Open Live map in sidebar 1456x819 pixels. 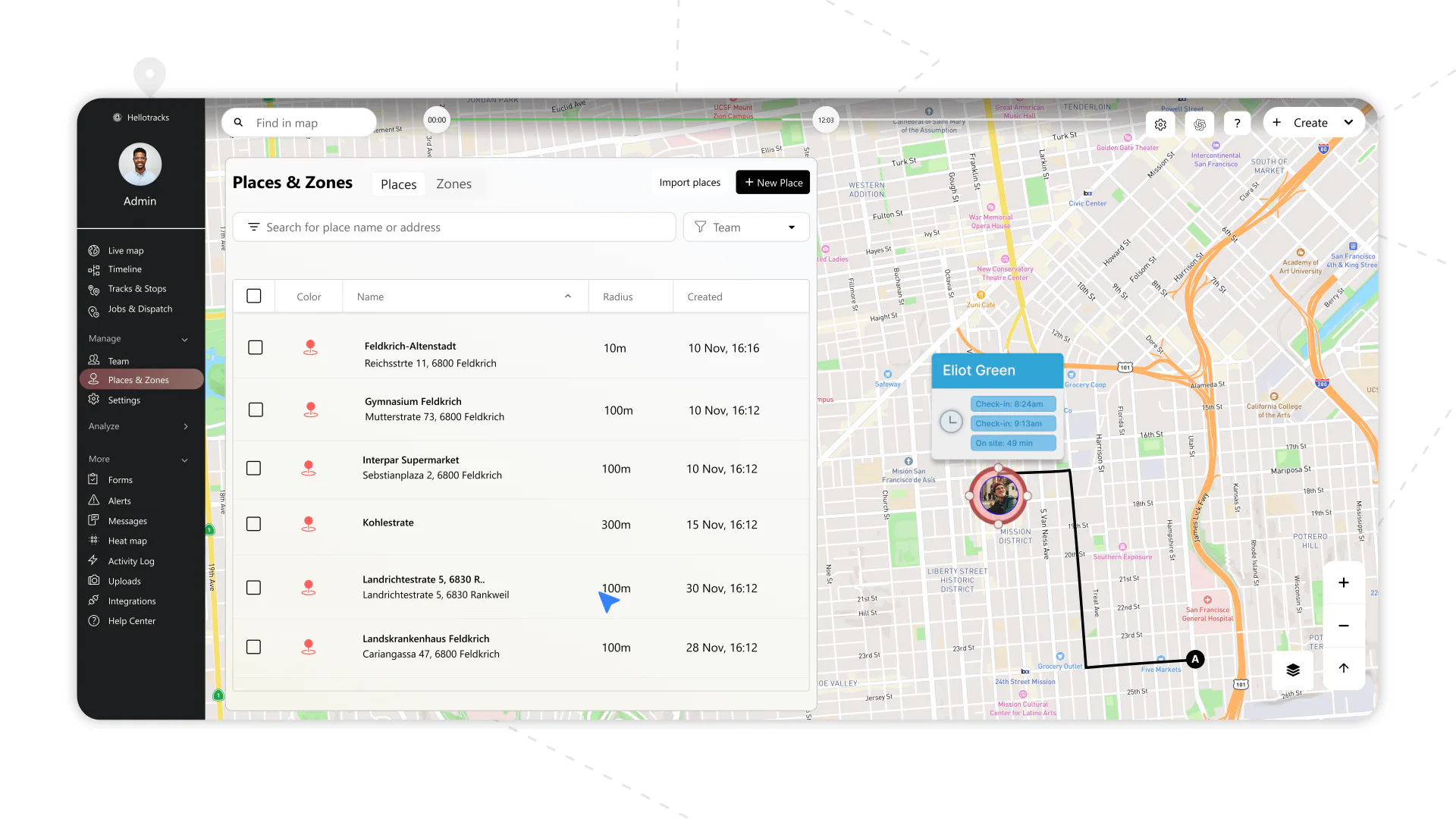(x=125, y=251)
